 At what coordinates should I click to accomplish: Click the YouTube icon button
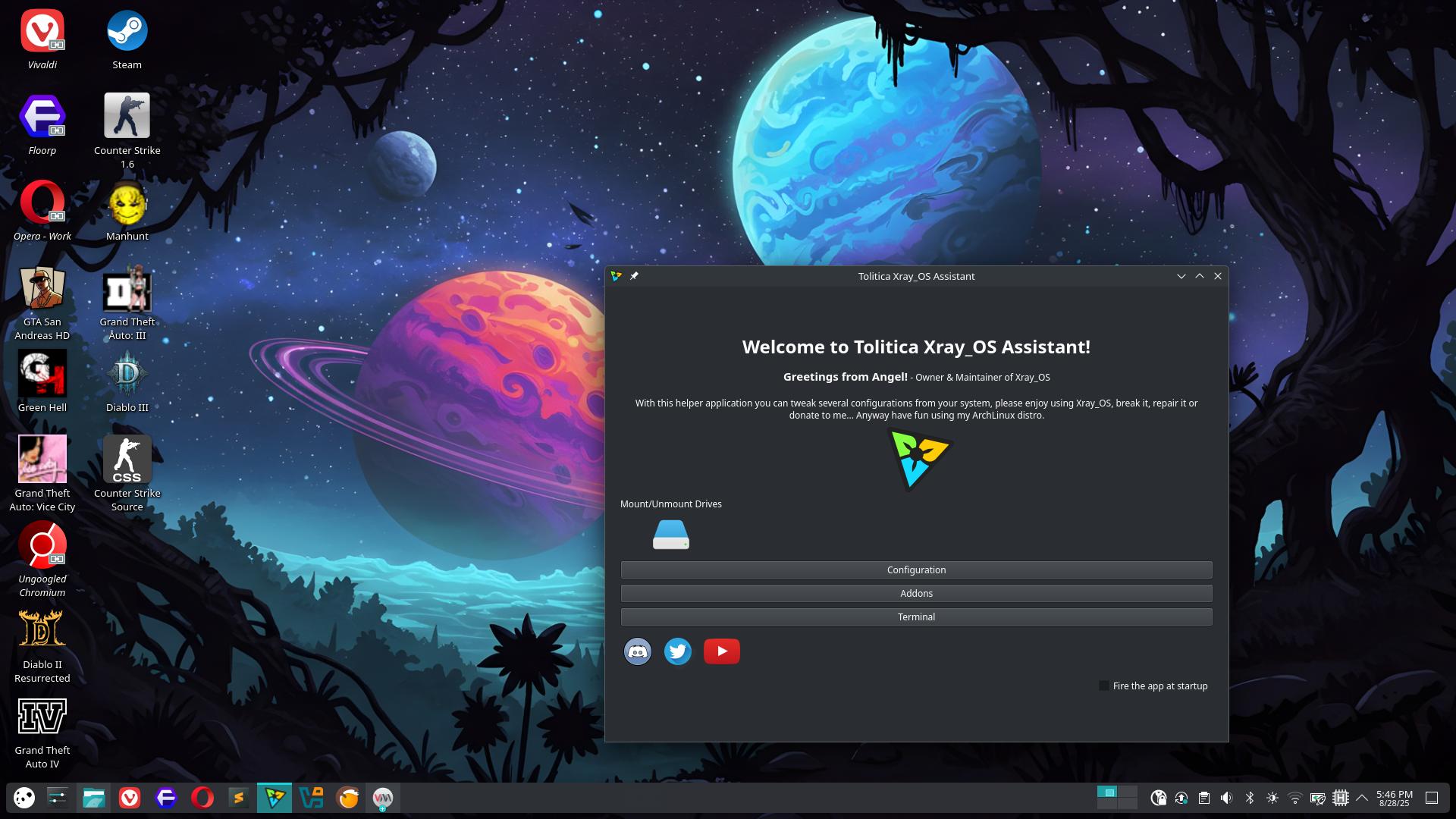(x=721, y=651)
